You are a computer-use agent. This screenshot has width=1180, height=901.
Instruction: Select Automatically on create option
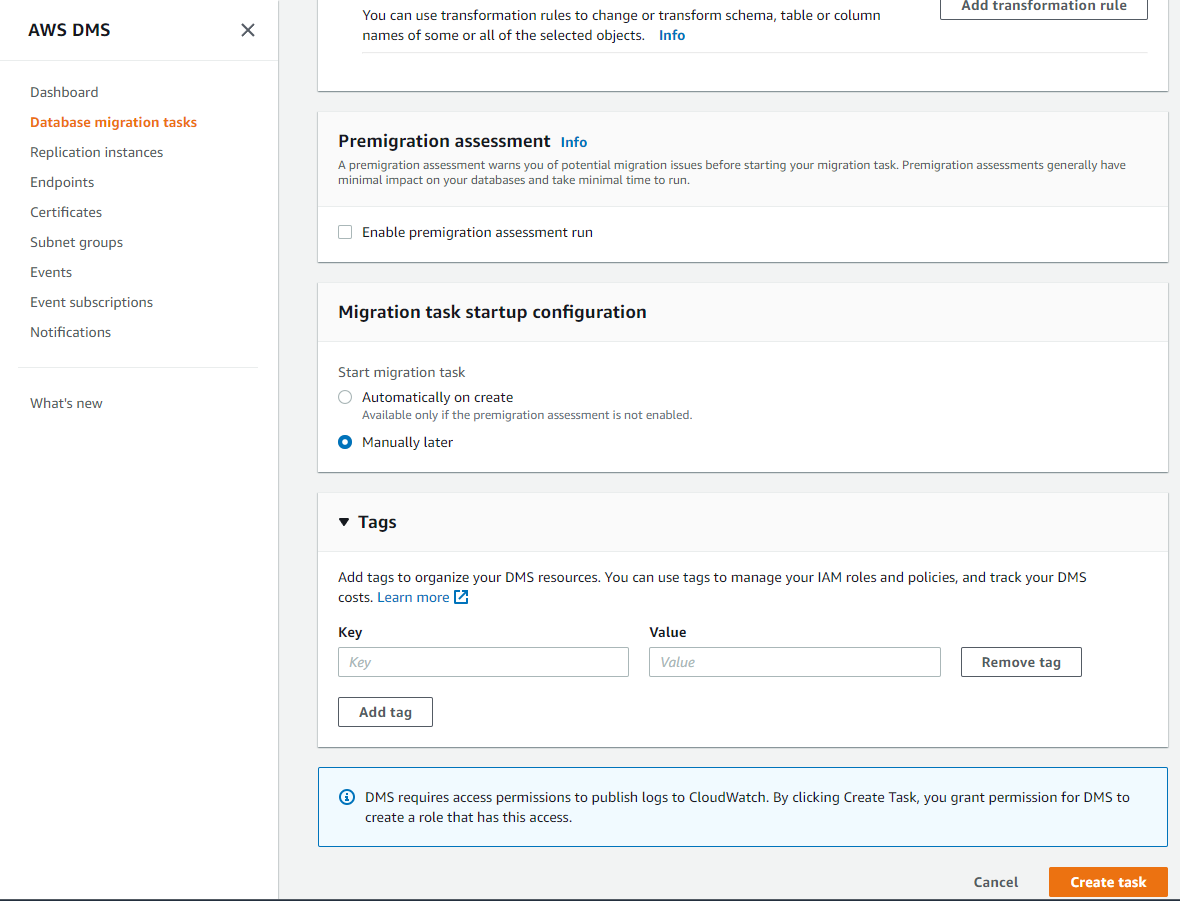(345, 397)
